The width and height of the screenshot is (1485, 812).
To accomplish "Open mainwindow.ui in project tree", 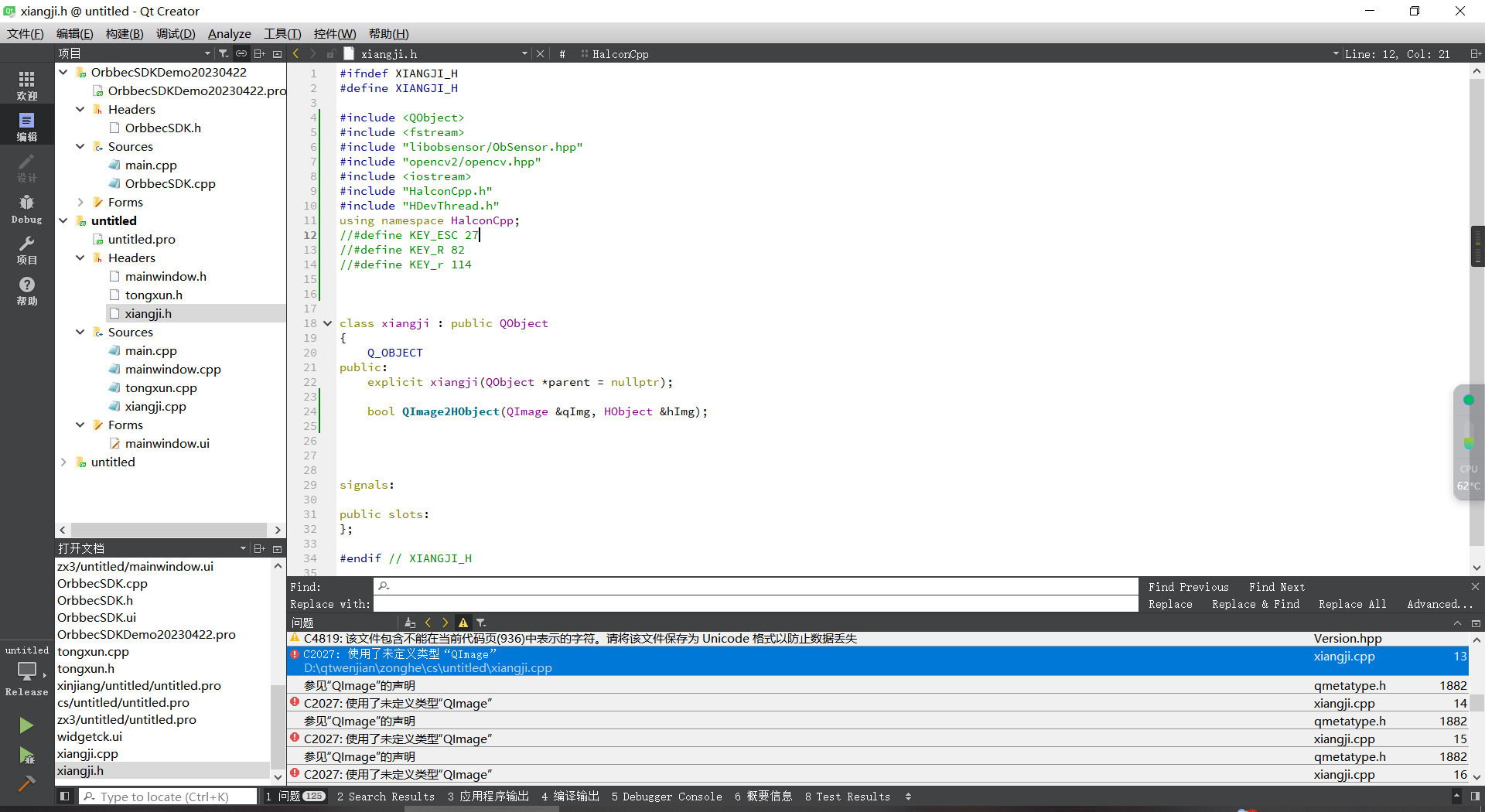I will [x=167, y=443].
